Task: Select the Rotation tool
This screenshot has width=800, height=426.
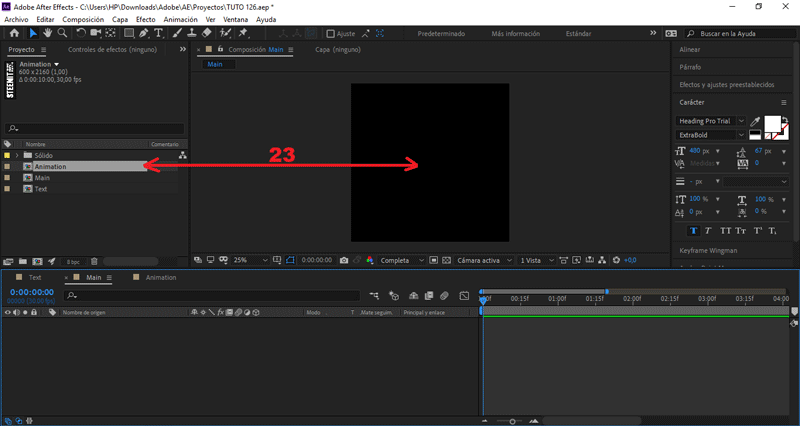Action: pyautogui.click(x=81, y=33)
